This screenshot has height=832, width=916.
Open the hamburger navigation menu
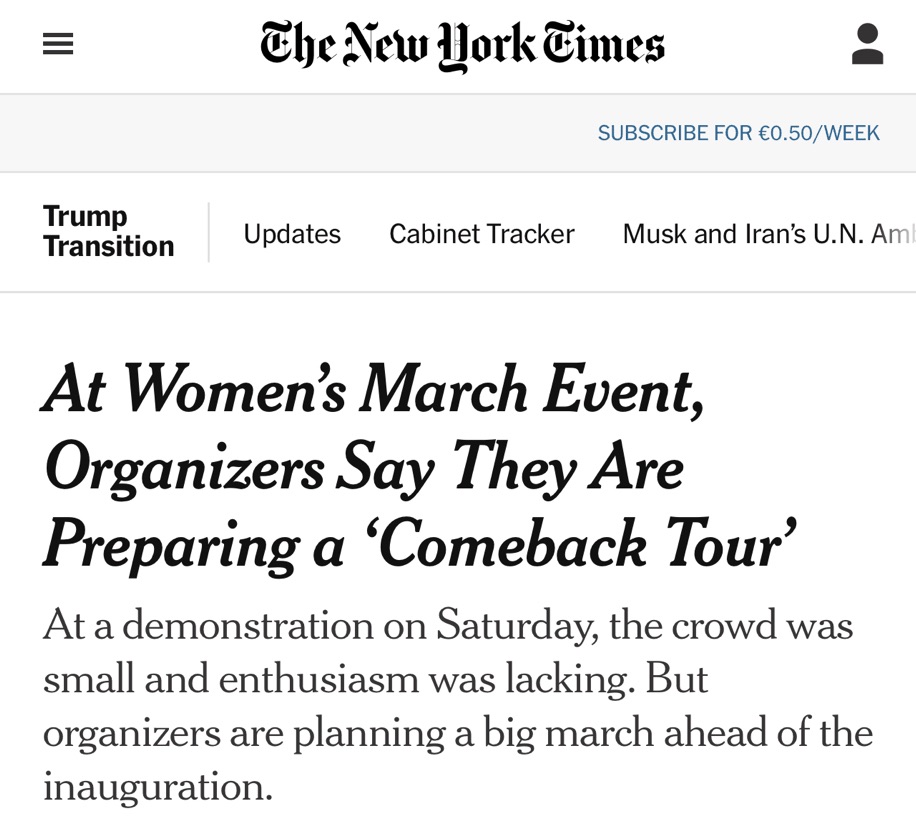click(x=58, y=45)
